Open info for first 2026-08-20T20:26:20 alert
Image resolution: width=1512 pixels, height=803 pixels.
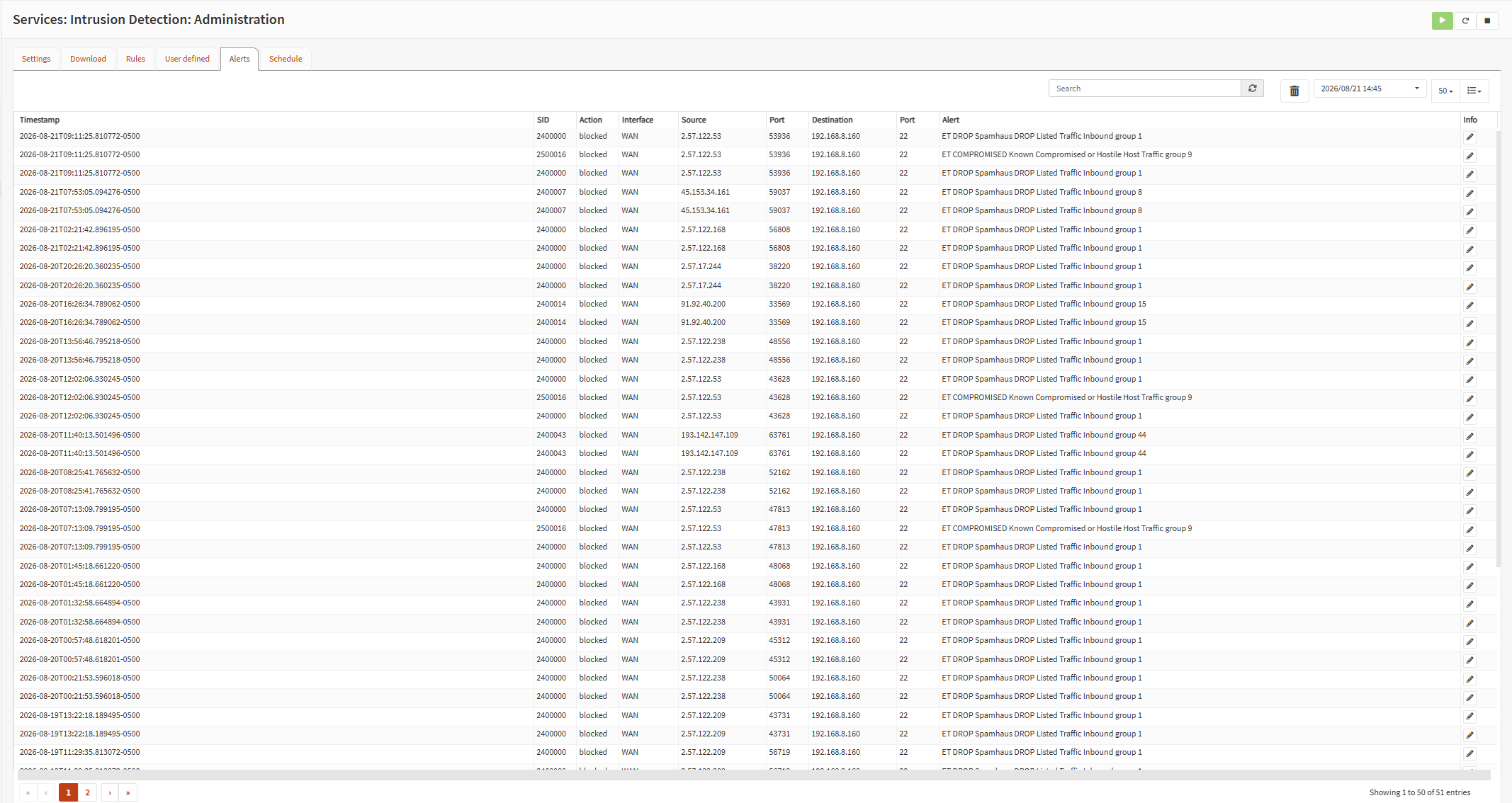1470,268
